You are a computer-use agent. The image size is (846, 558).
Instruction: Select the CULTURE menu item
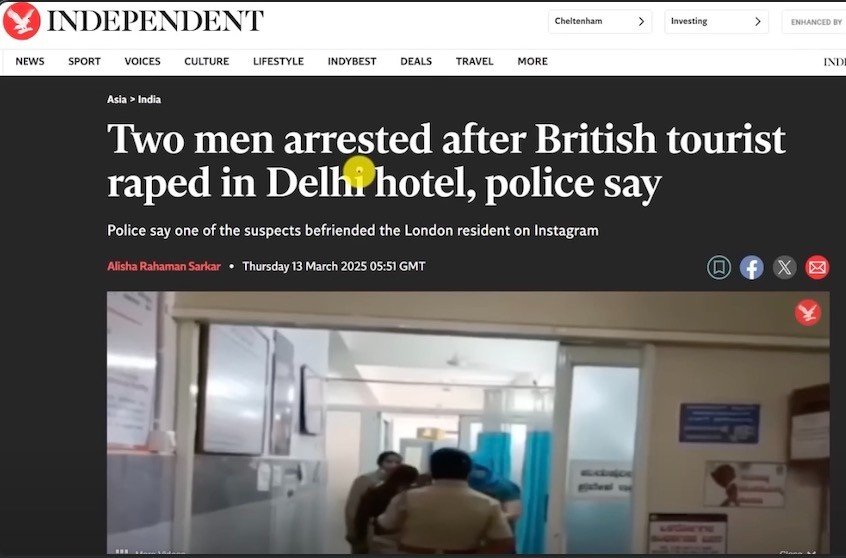point(207,62)
